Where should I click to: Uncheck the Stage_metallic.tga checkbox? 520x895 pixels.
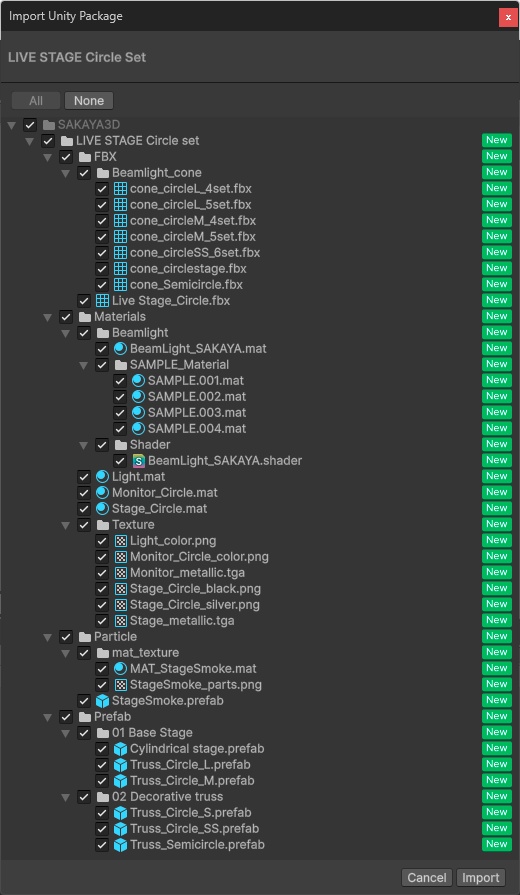coord(102,620)
